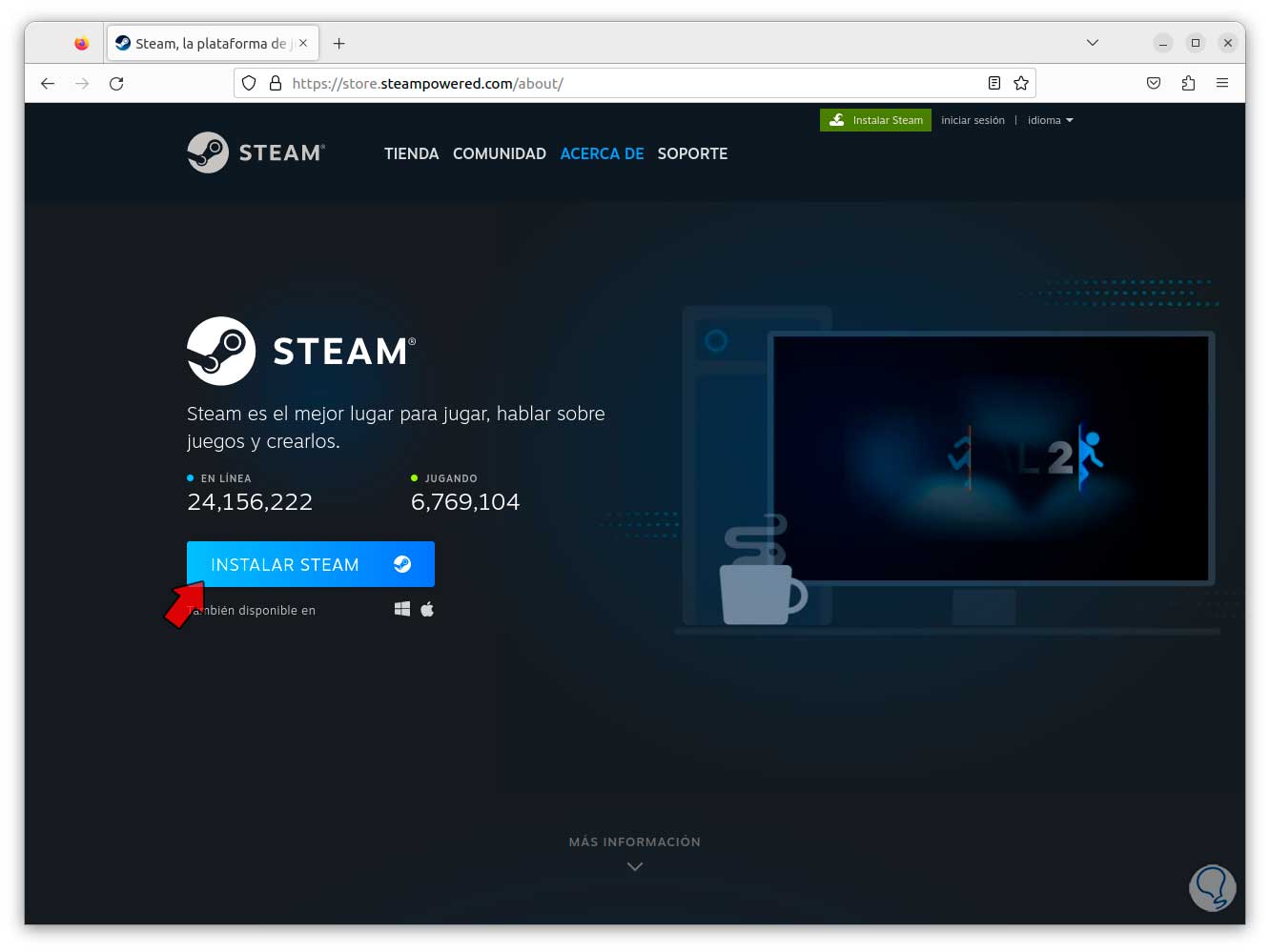Click the También disponible en text
Screen dimensions: 1270x952
tap(252, 610)
